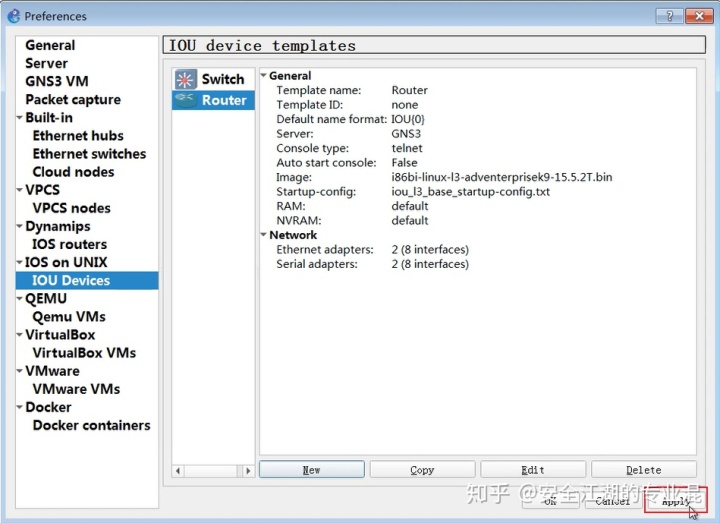Select Cloud nodes in the tree
The width and height of the screenshot is (720, 523).
(73, 172)
